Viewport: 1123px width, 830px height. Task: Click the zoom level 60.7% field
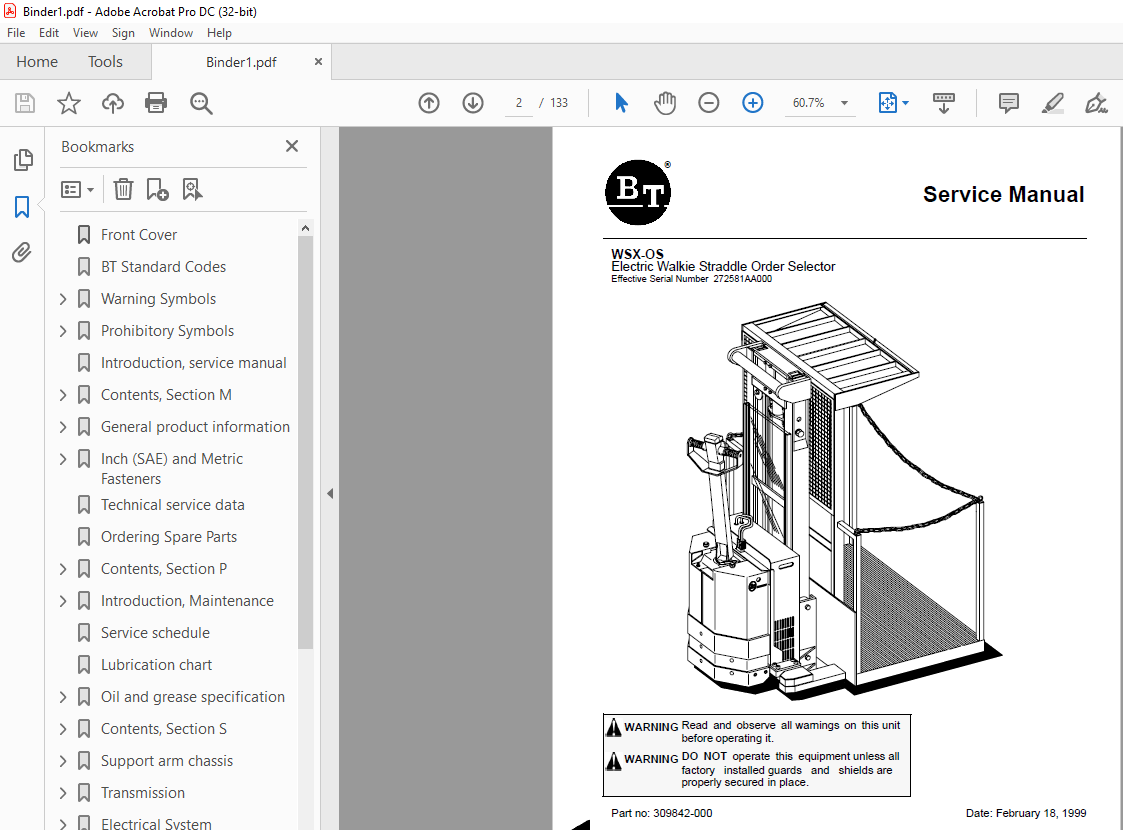point(809,103)
